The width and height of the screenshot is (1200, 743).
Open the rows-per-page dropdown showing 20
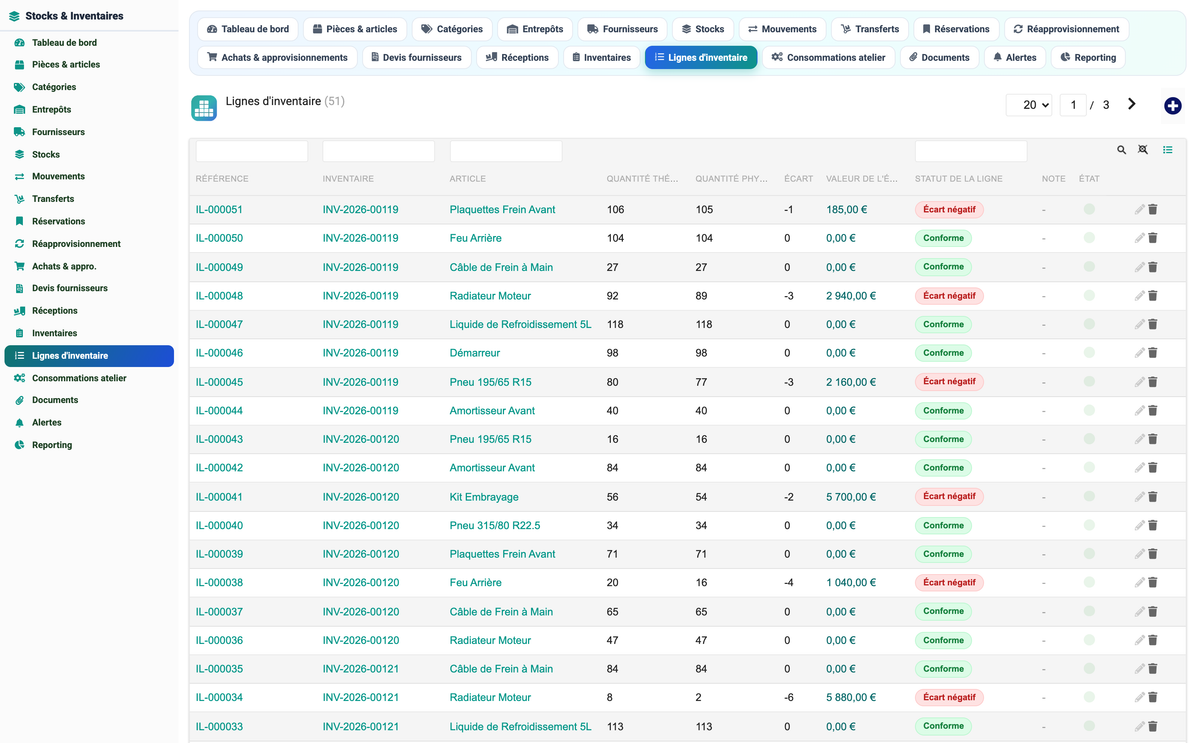click(x=1029, y=105)
